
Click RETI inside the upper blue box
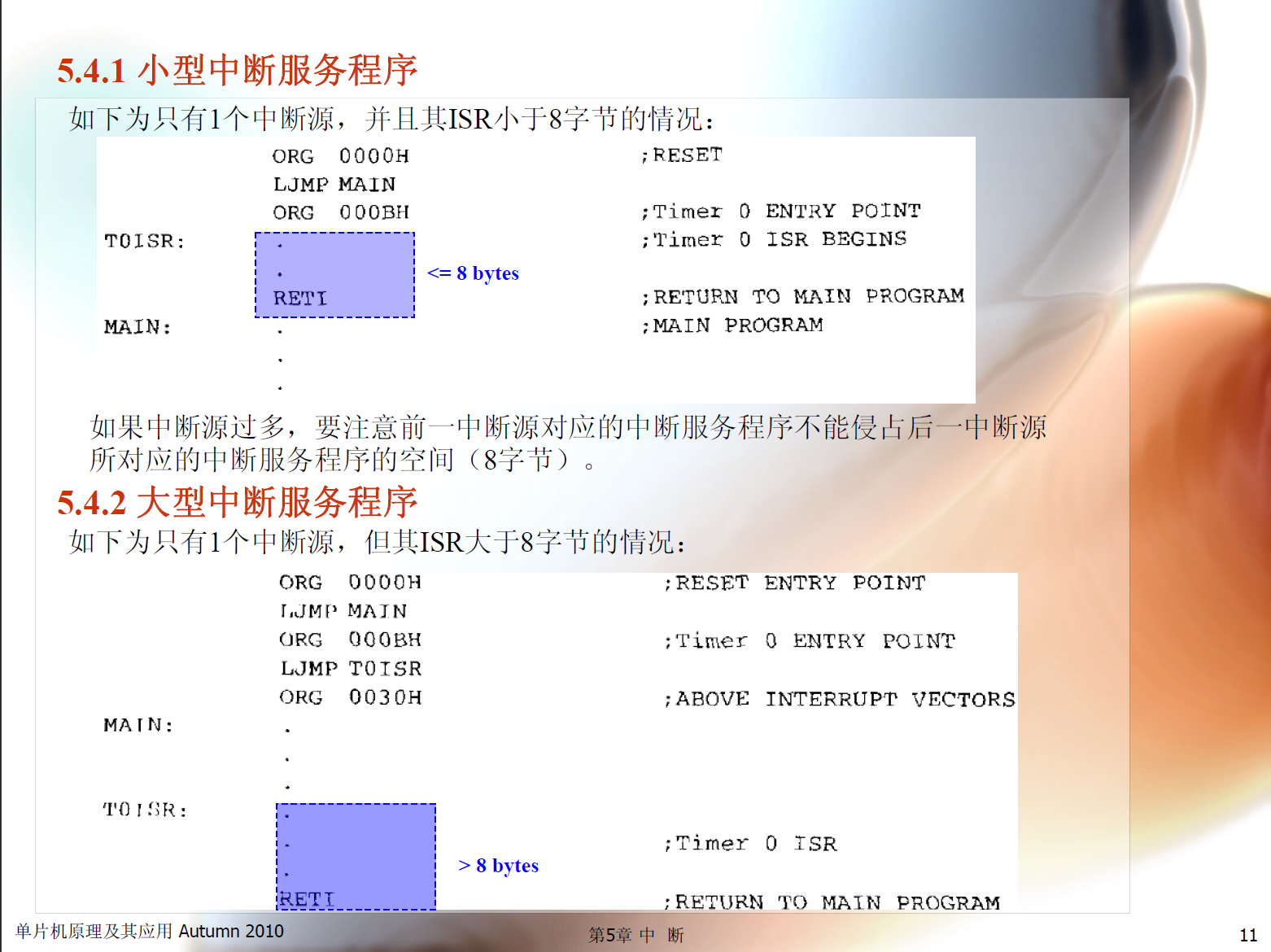pos(300,299)
